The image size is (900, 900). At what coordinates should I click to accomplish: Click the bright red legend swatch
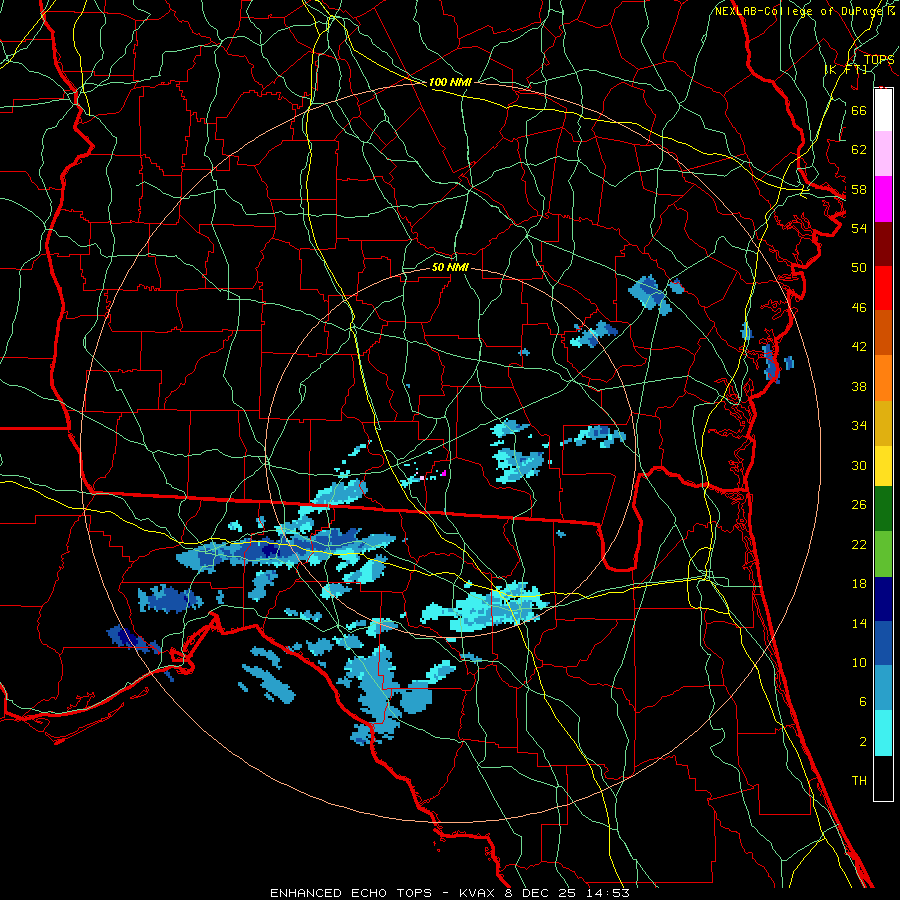(883, 288)
